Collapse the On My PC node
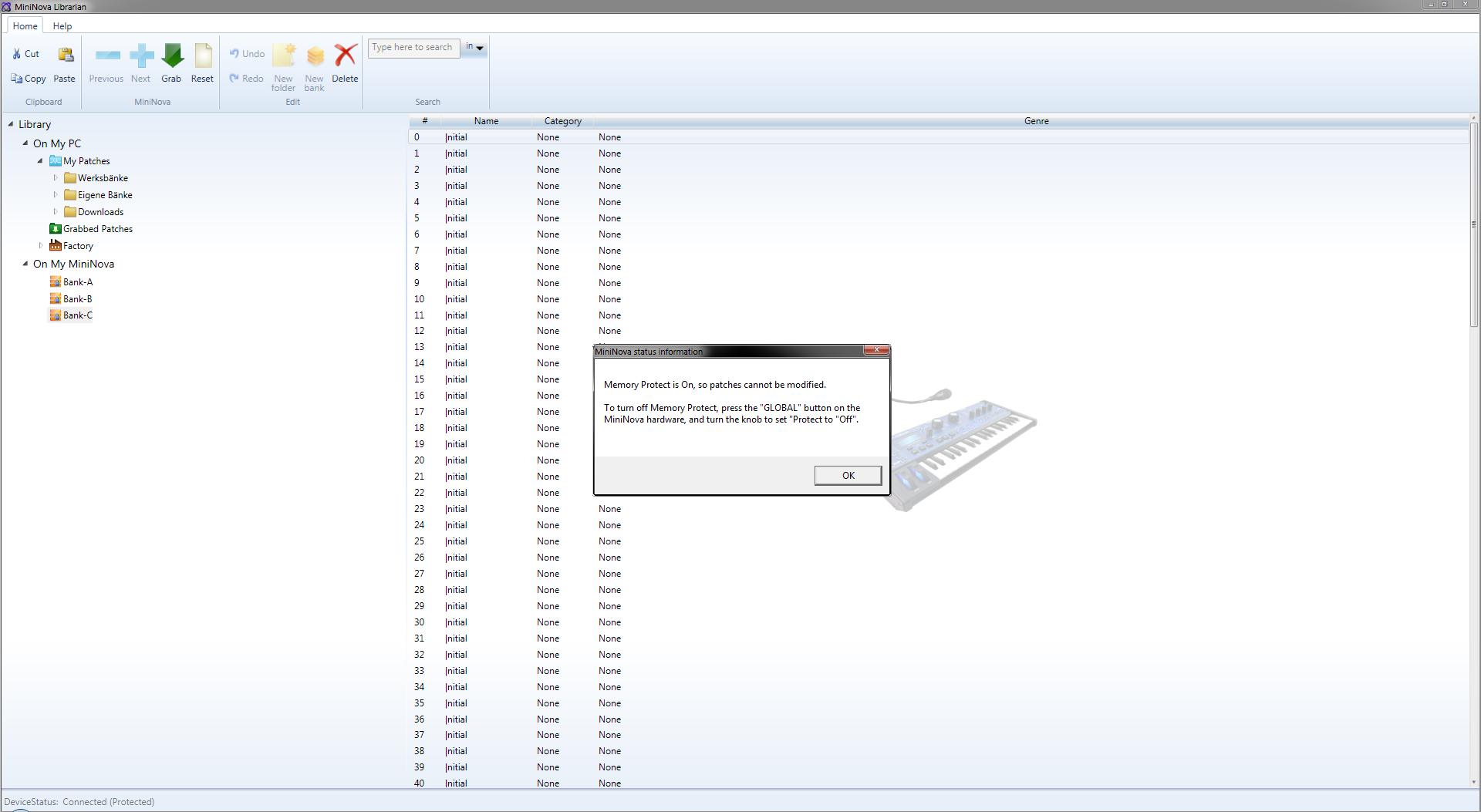 25,143
